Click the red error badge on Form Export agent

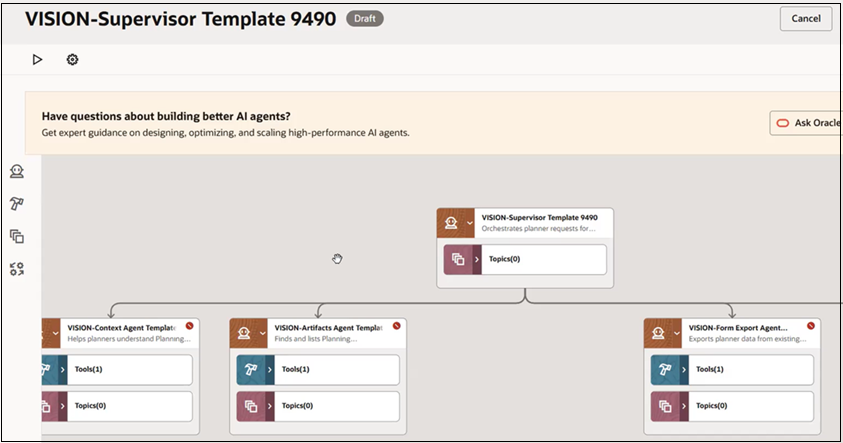(811, 326)
